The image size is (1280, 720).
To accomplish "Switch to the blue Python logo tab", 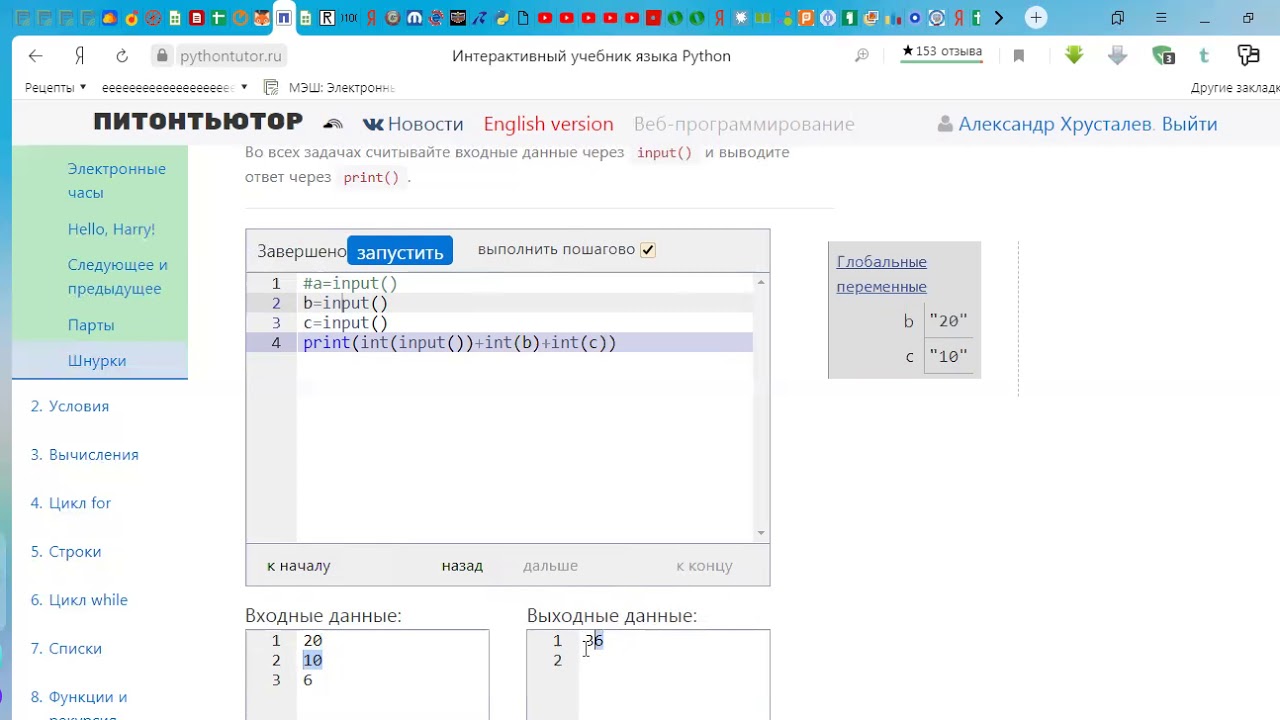I will point(502,18).
